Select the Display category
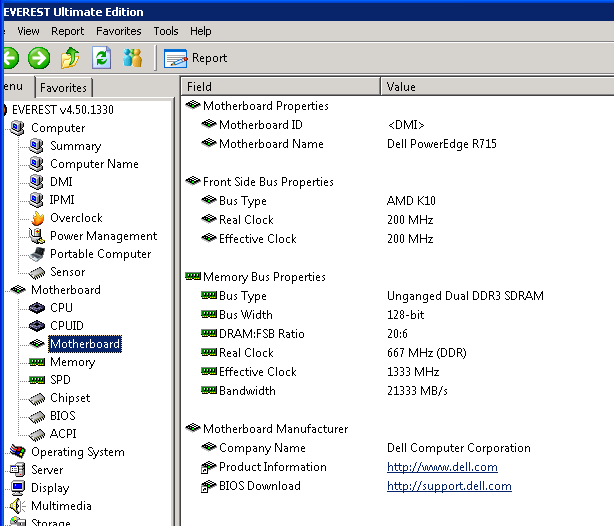 [50, 488]
